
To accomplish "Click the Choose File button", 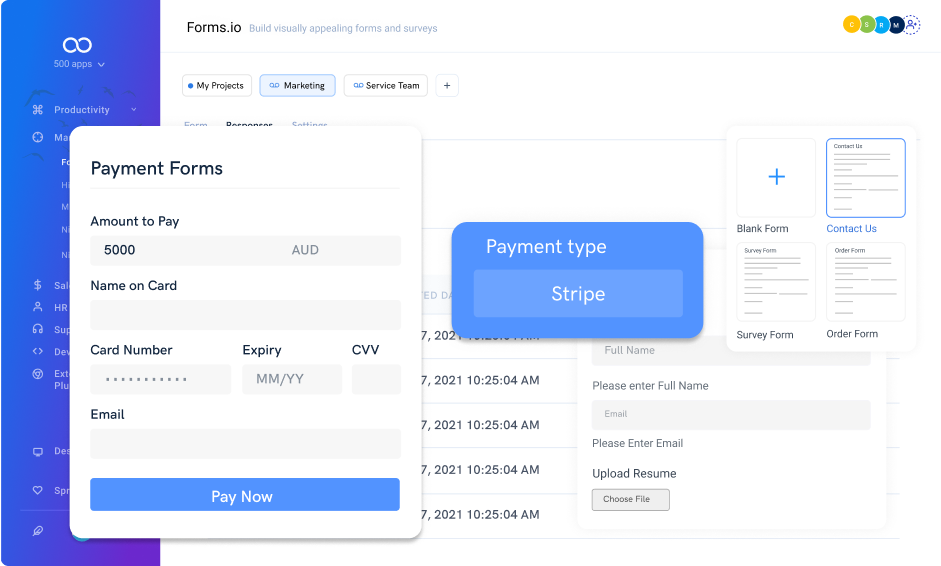I will coord(630,499).
